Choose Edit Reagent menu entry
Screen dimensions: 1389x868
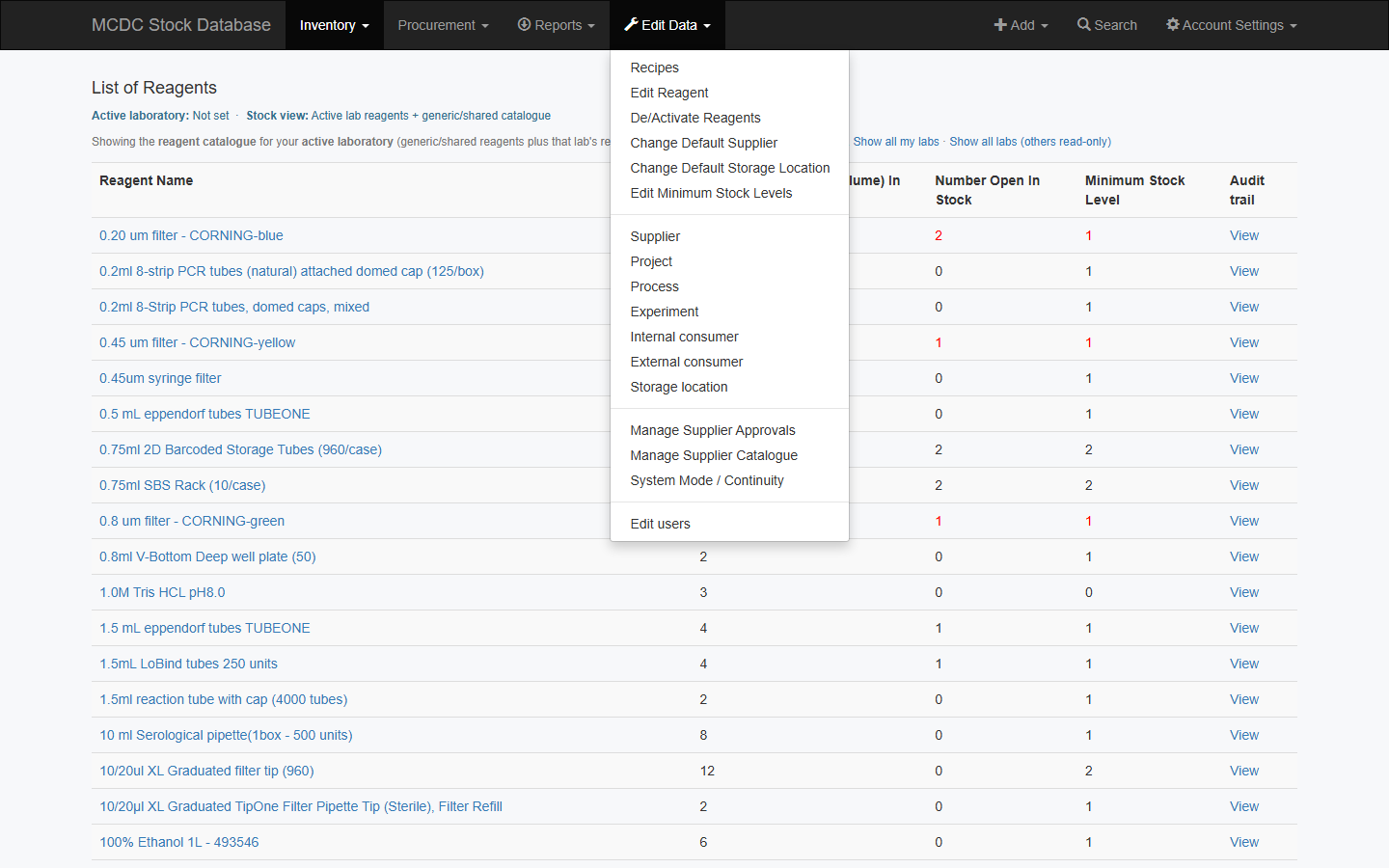click(729, 93)
